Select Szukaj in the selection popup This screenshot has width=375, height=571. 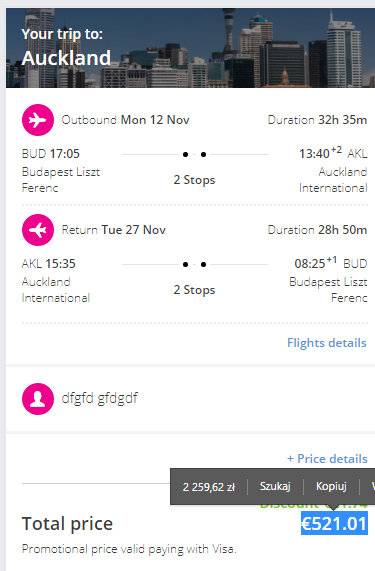click(x=275, y=487)
